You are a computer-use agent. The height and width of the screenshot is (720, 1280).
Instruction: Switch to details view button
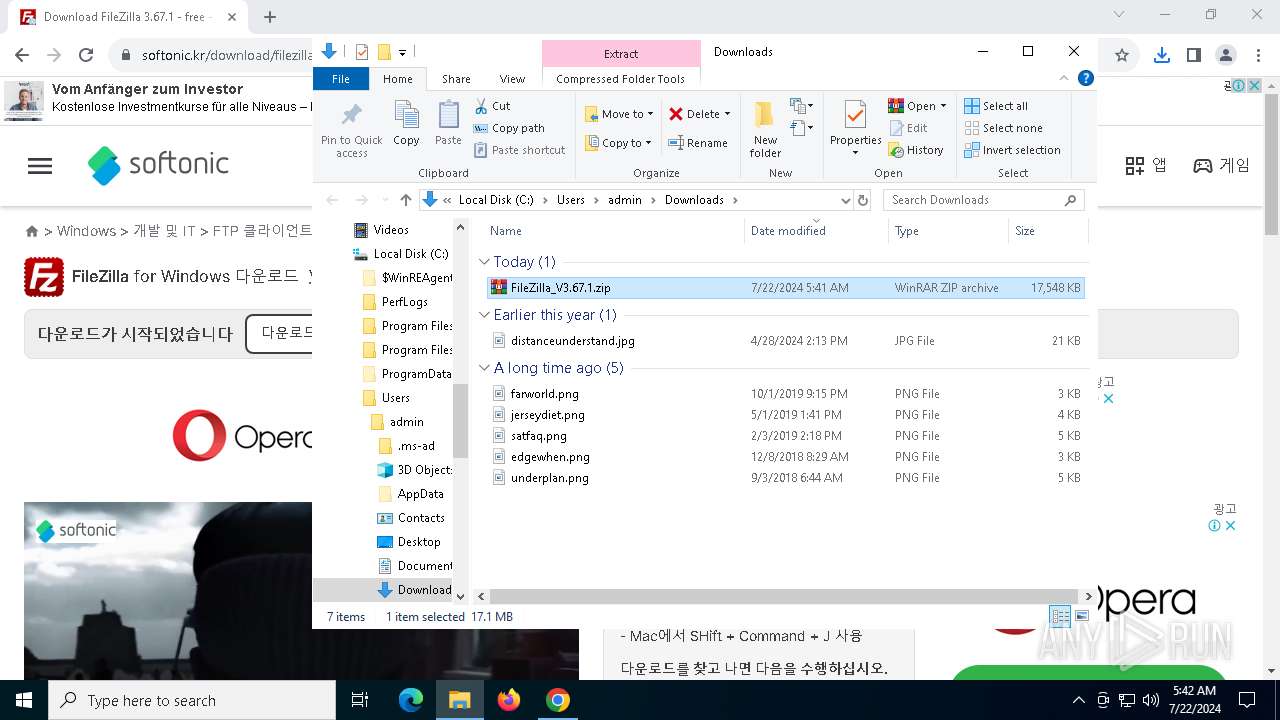(1060, 617)
